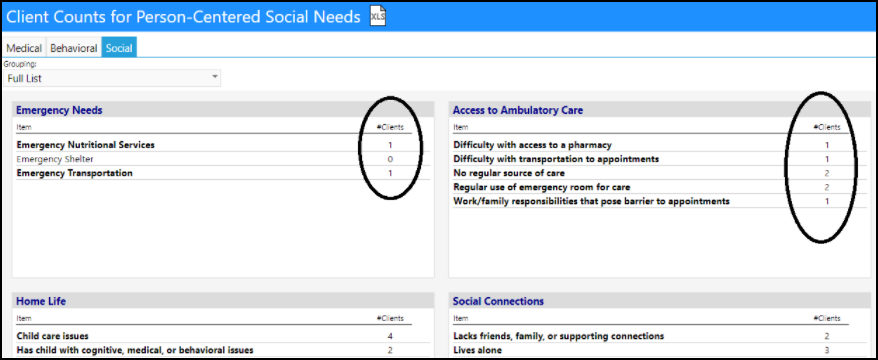
Task: Select the Lives alone row
Action: 660,350
